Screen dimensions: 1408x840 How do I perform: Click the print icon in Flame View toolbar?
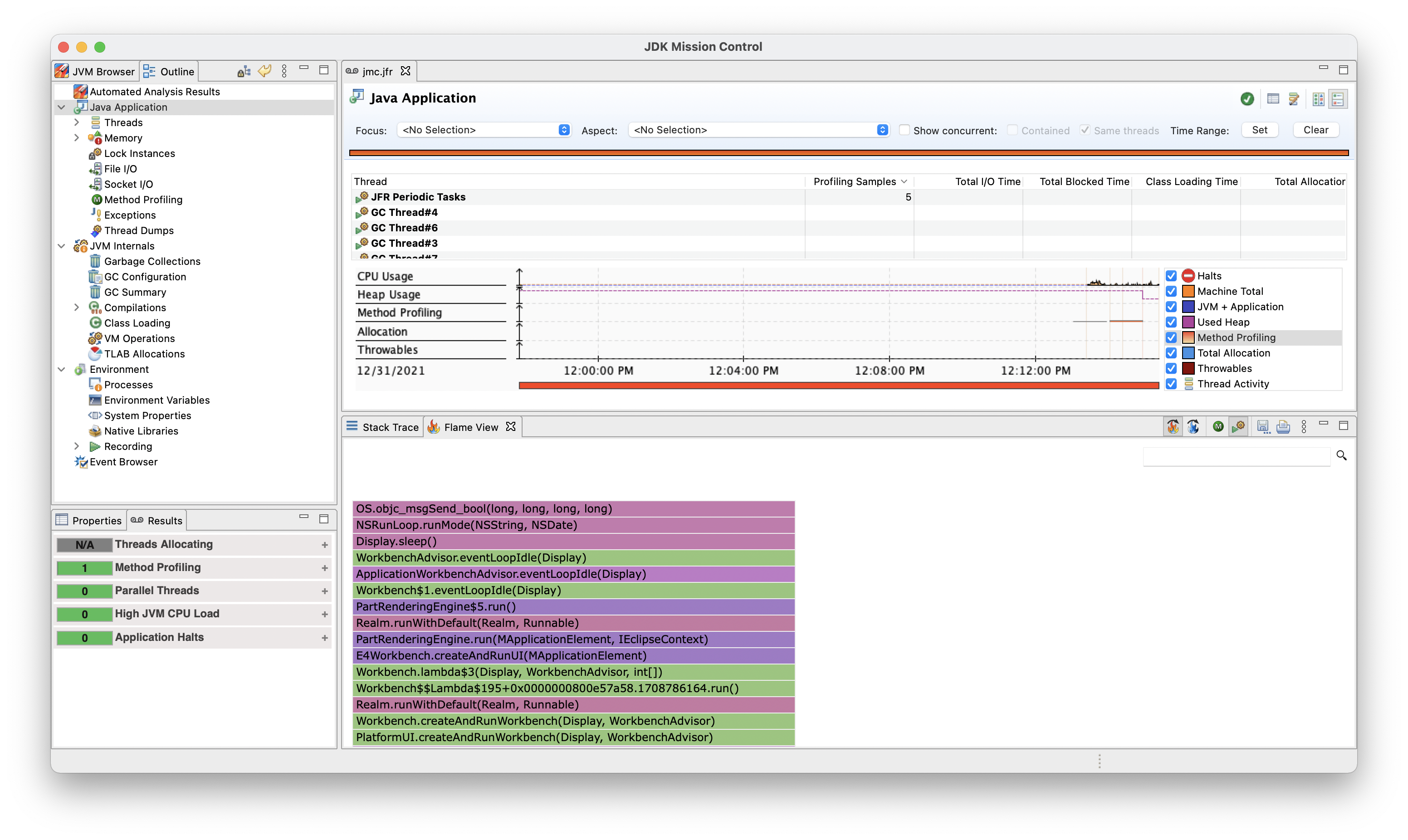(1283, 427)
